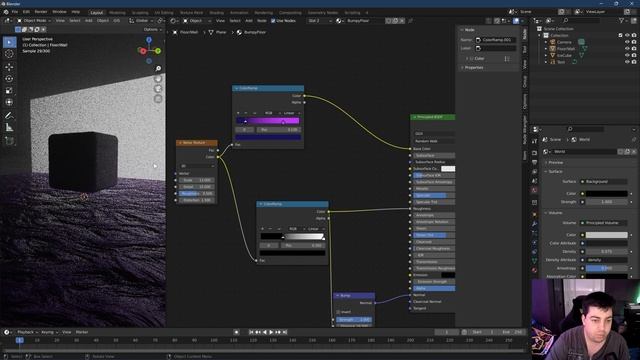Open Material properties tab at sidebar bottom
The image size is (640, 360).
(534, 270)
